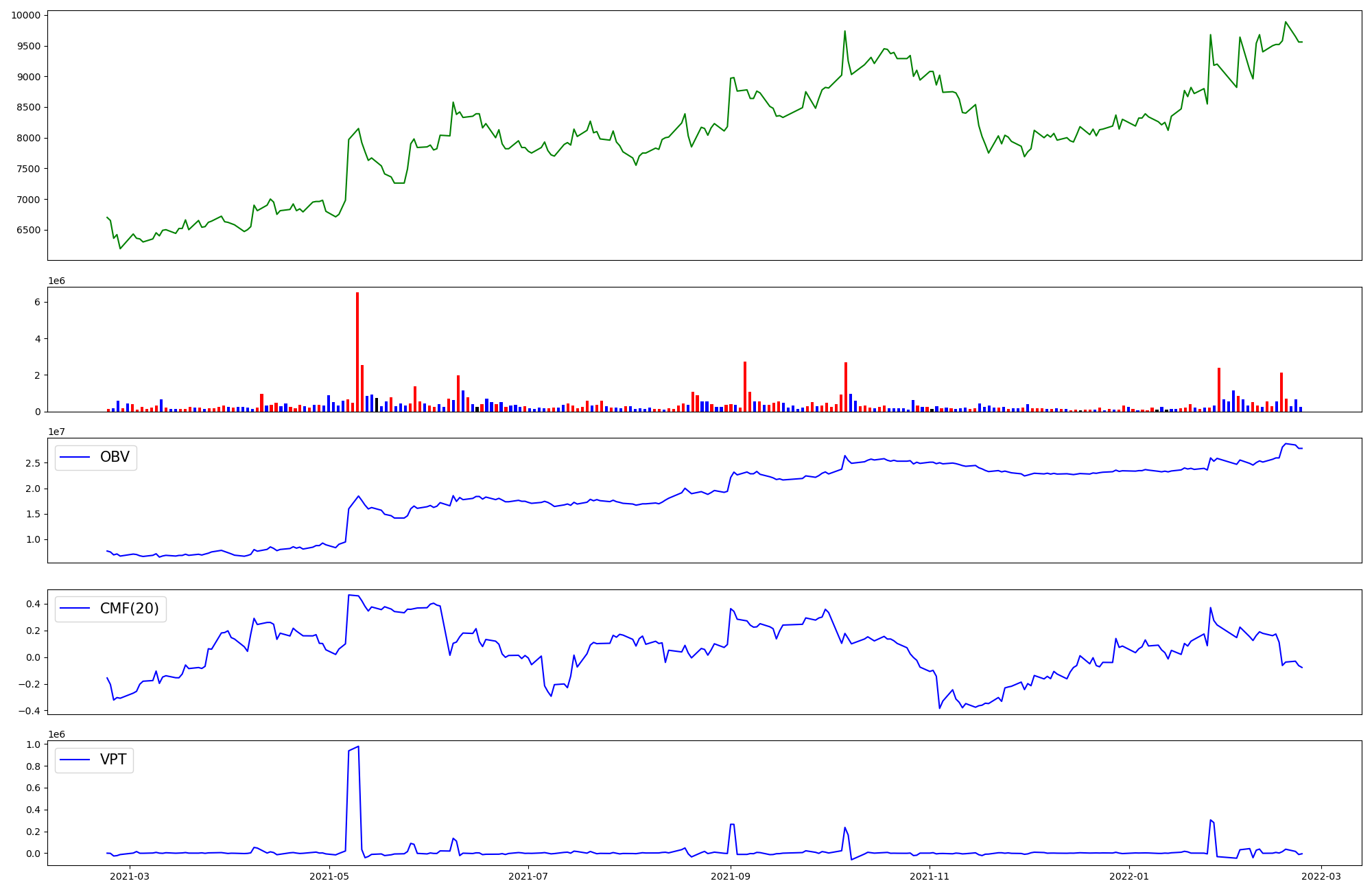1372x892 pixels.
Task: Click the highest spike in VPT chart
Action: coord(358,747)
